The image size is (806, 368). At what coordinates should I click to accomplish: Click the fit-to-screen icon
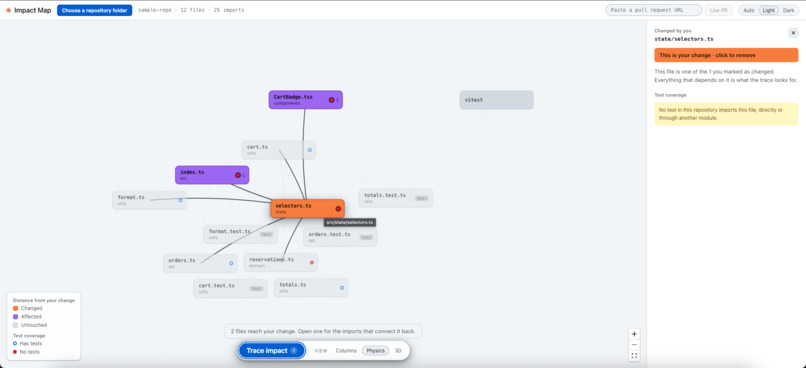(x=634, y=356)
